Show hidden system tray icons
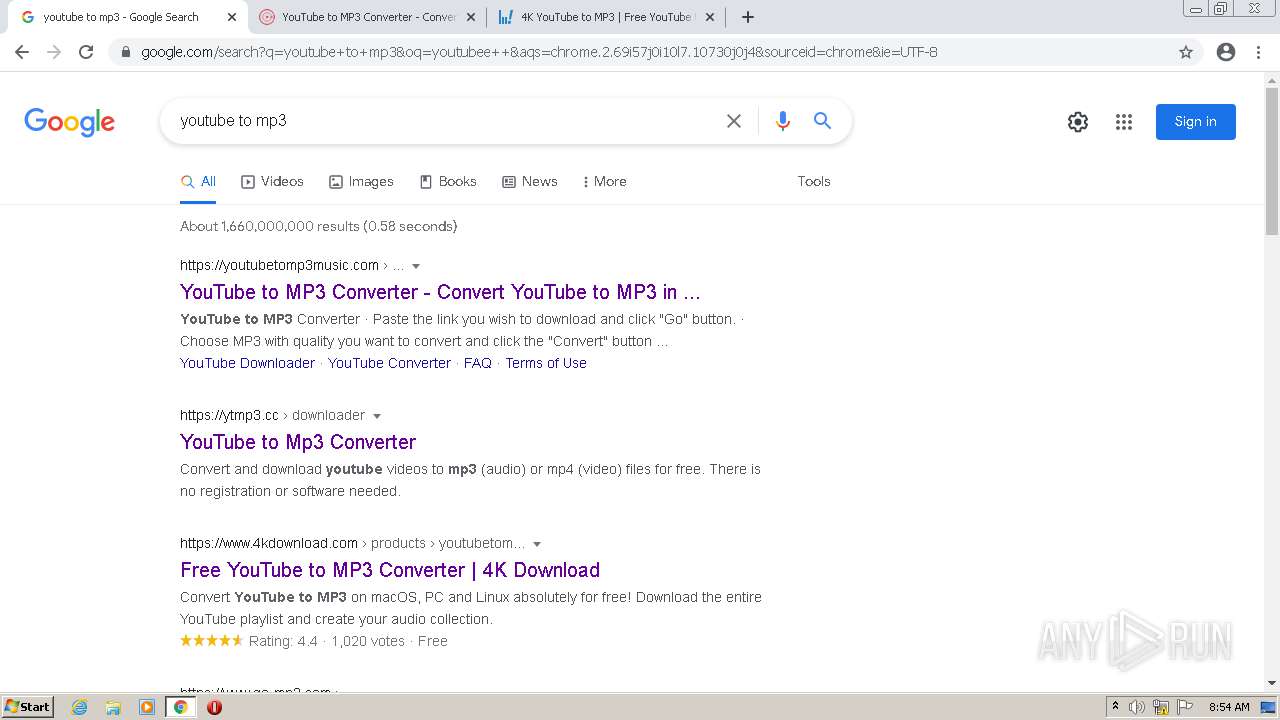Image resolution: width=1280 pixels, height=720 pixels. click(x=1115, y=707)
